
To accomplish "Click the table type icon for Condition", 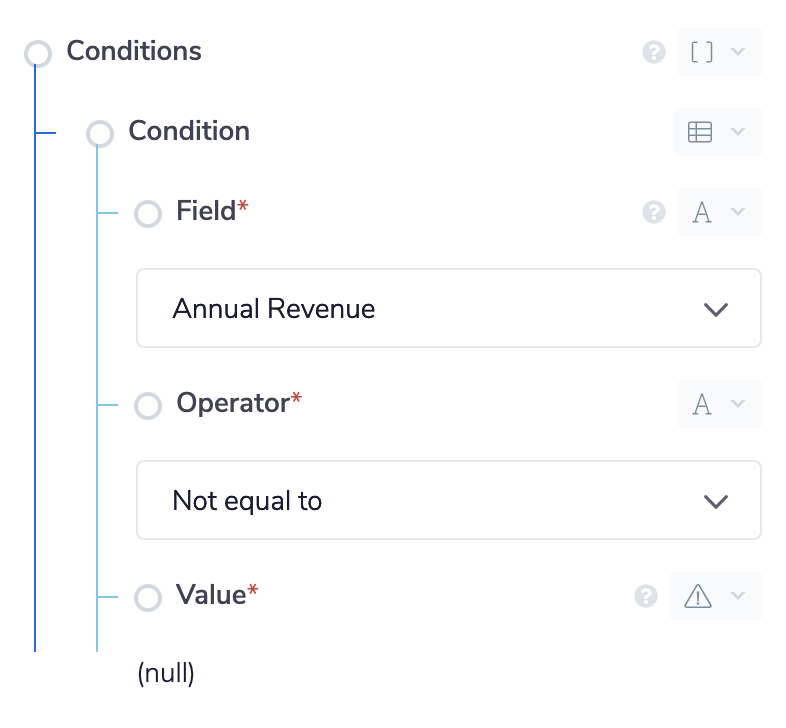I will (x=700, y=132).
